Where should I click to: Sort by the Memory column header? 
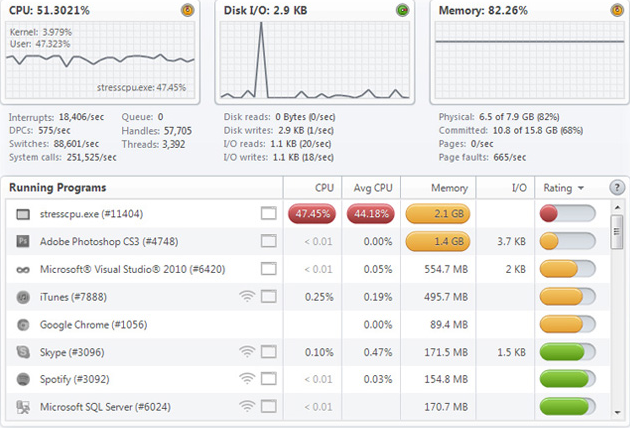coord(438,188)
